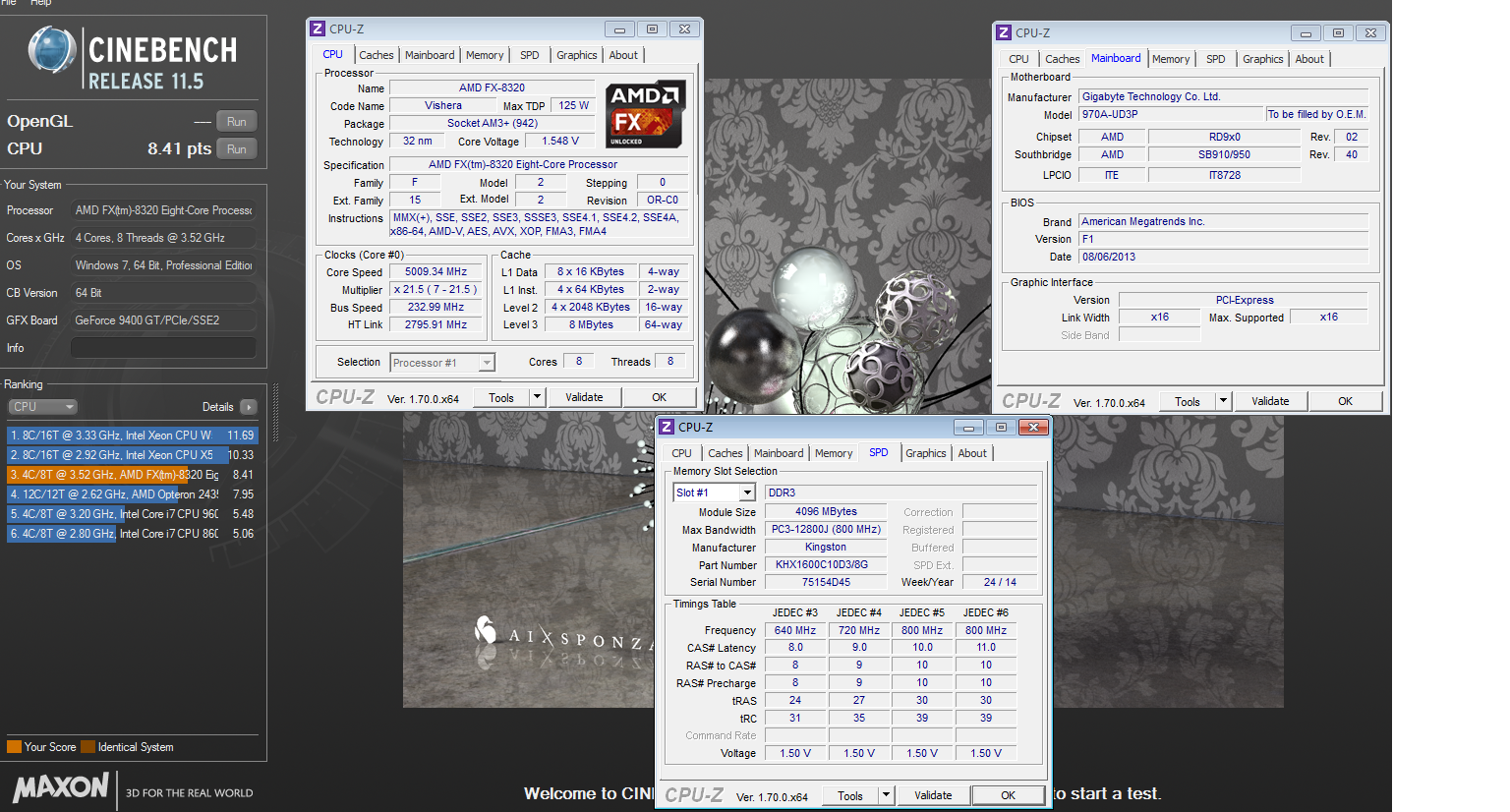
Task: Open Graphics tab in top-left CPU-Z window
Action: [x=577, y=55]
